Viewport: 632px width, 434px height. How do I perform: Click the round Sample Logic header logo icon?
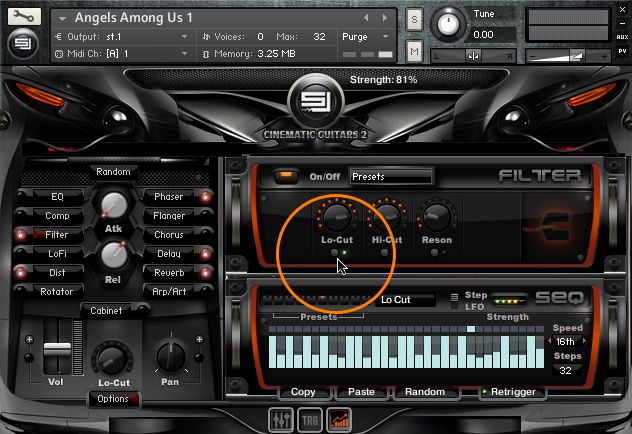point(23,44)
